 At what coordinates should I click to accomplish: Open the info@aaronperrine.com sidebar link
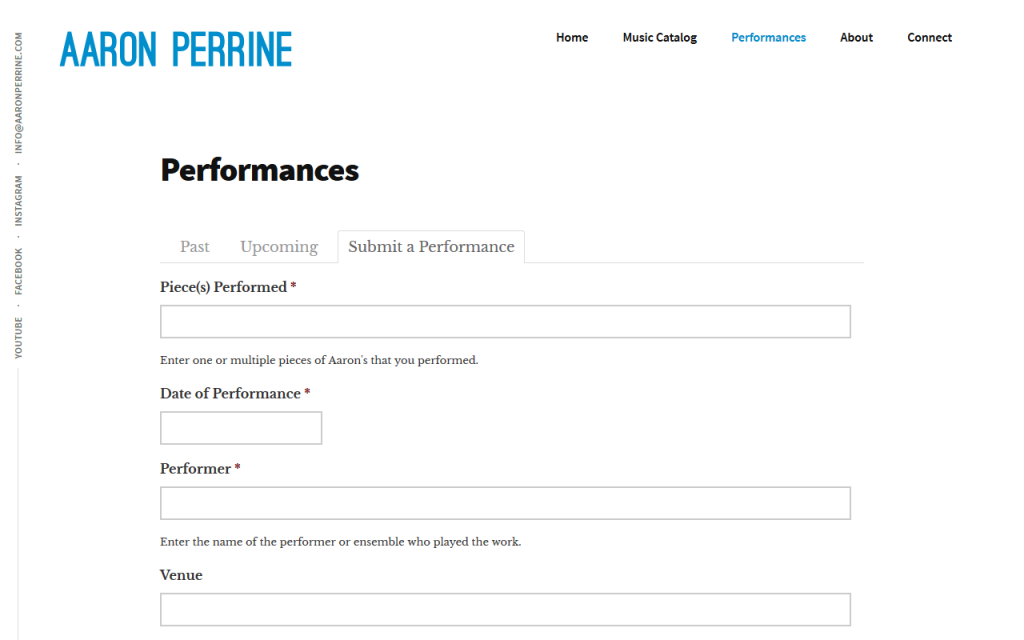[x=18, y=93]
